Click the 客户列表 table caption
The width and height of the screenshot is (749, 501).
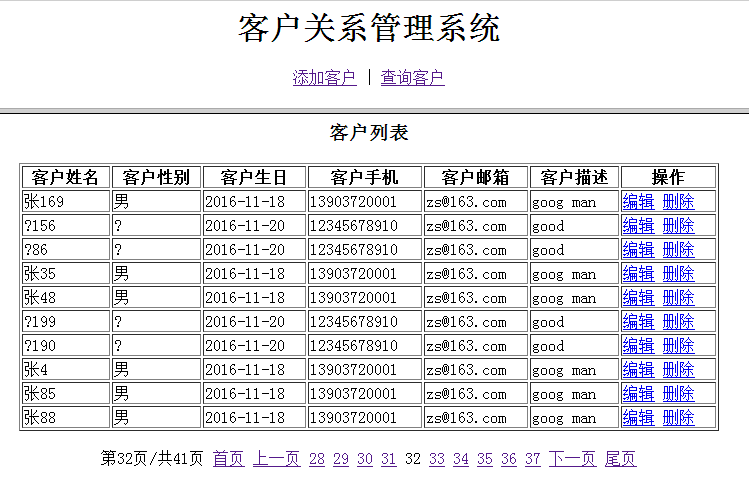click(x=369, y=132)
